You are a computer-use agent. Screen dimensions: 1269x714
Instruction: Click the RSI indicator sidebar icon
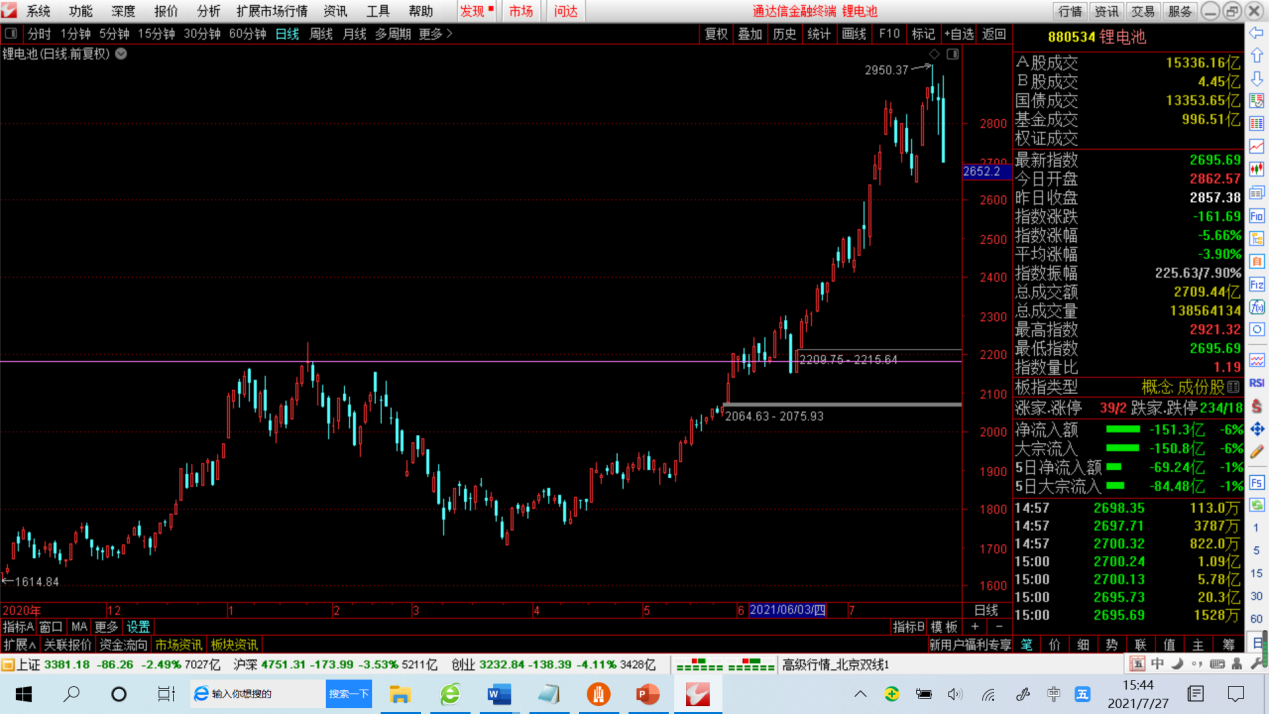click(x=1257, y=382)
